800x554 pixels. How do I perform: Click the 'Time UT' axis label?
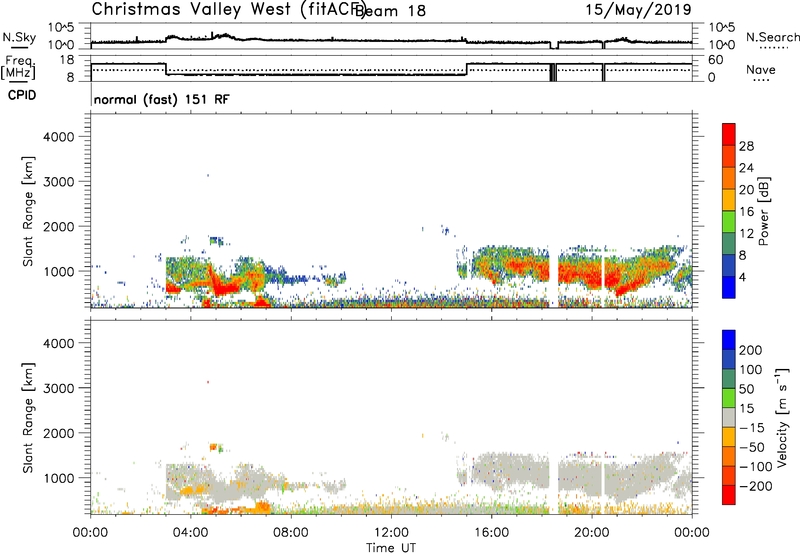(x=391, y=547)
